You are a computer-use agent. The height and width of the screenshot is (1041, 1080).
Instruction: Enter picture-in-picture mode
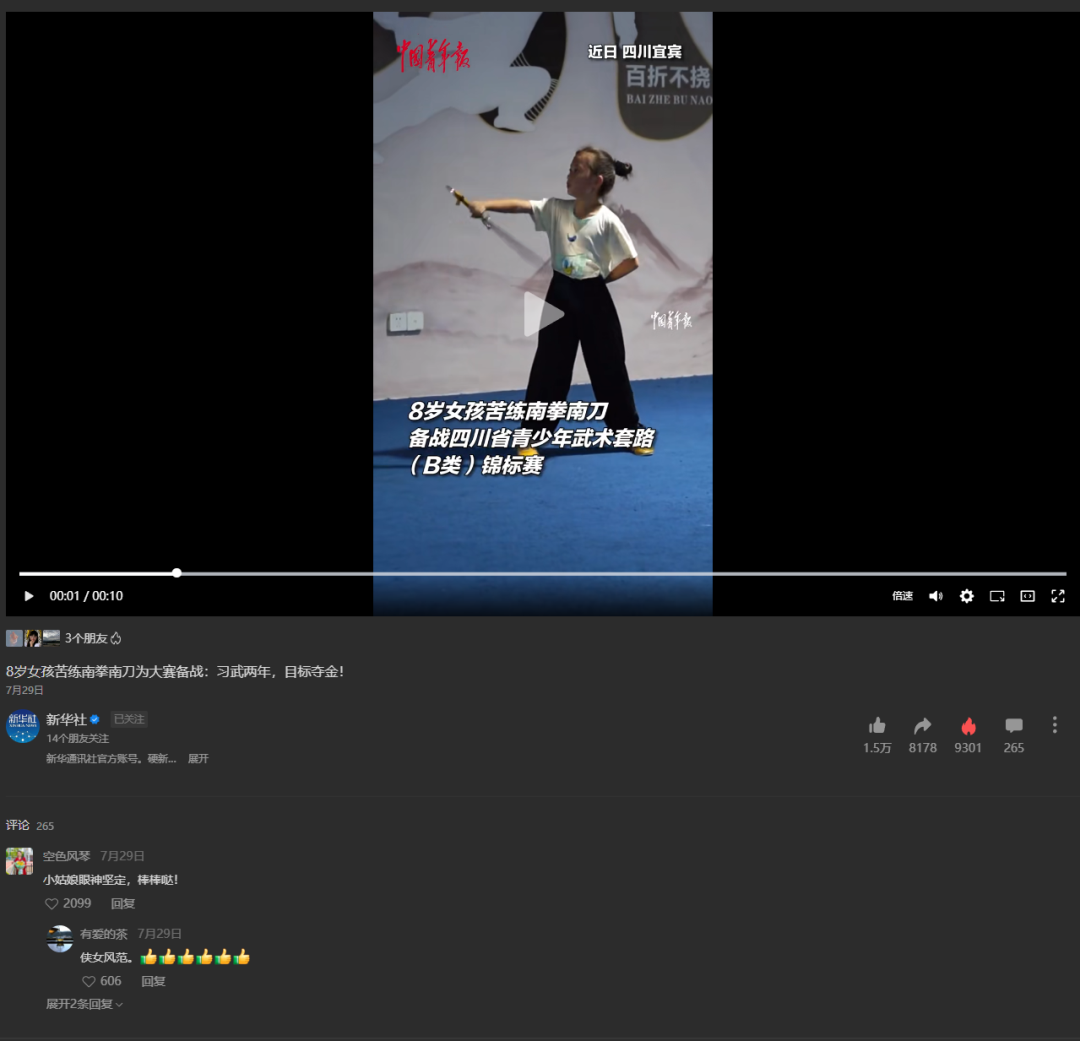click(x=996, y=595)
